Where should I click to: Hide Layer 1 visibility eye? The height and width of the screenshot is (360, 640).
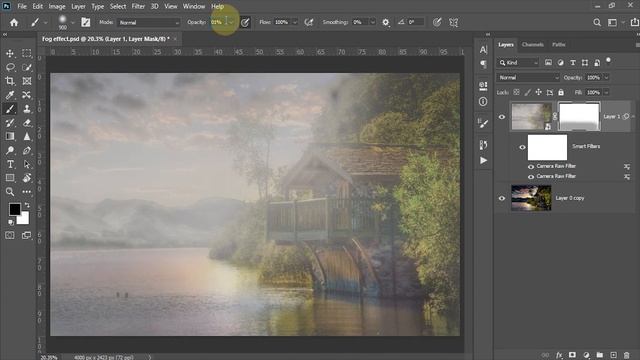point(502,117)
